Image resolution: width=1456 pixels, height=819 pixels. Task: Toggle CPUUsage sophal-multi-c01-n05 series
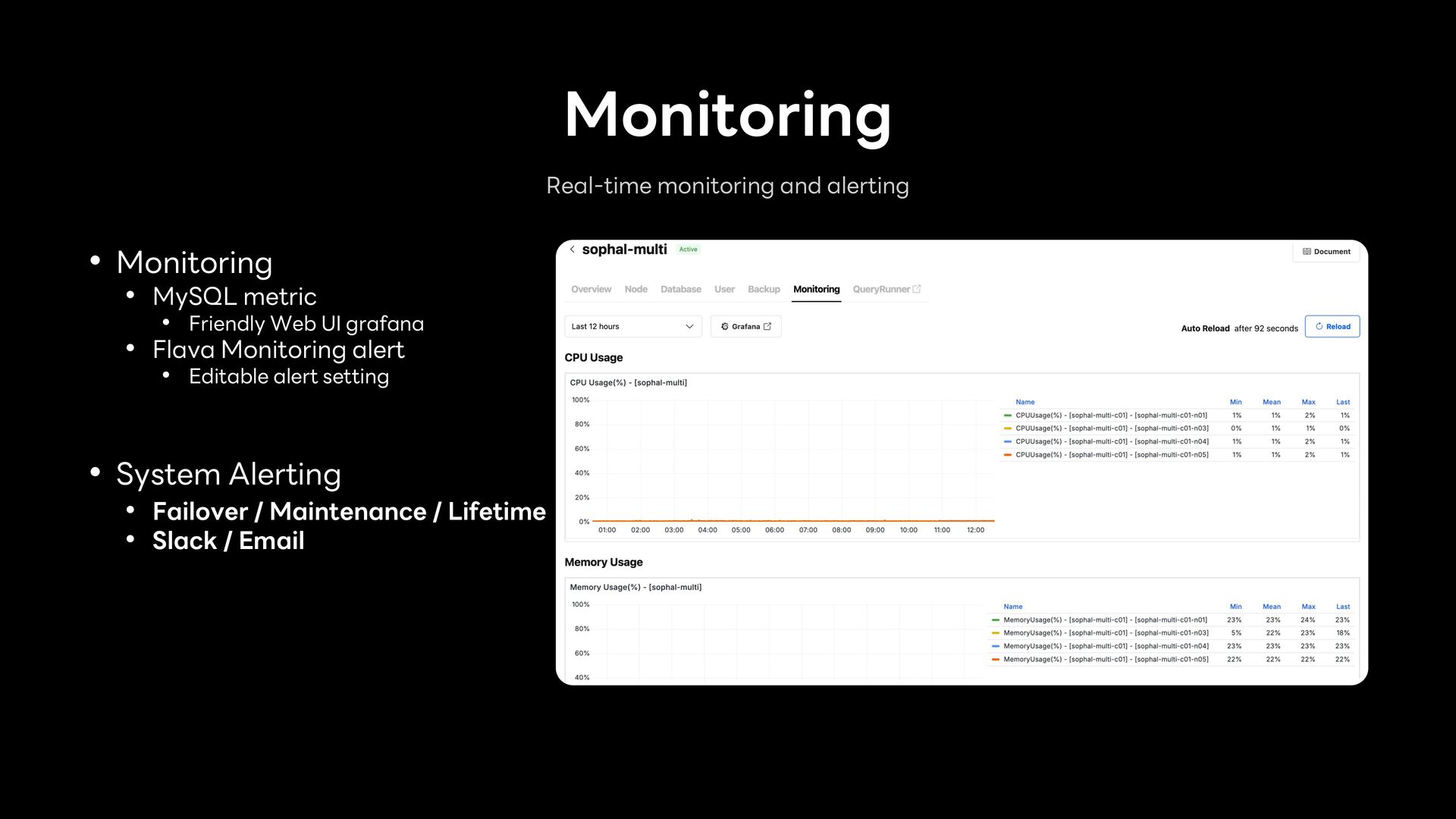1112,455
